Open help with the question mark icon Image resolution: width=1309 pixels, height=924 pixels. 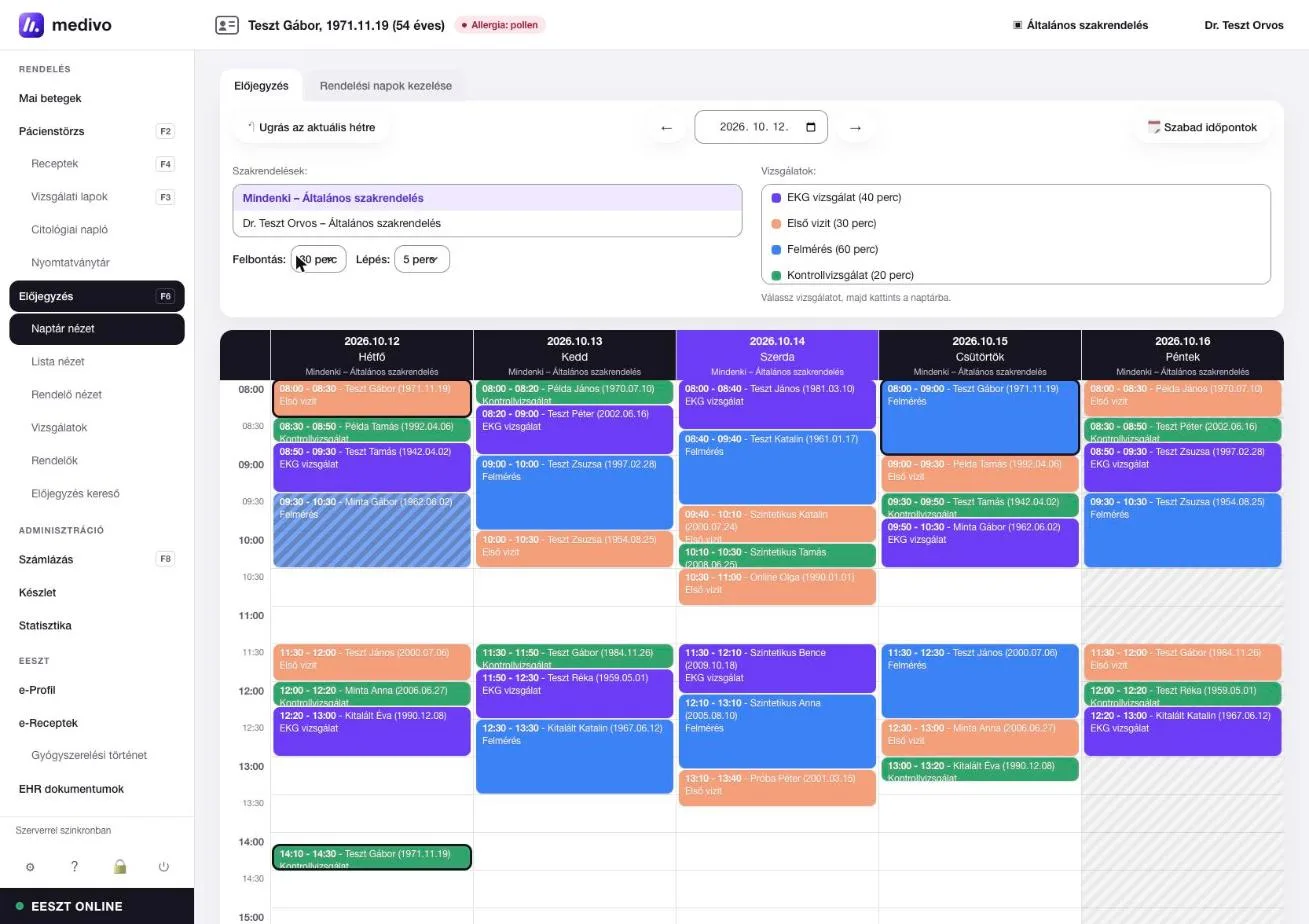pos(74,867)
